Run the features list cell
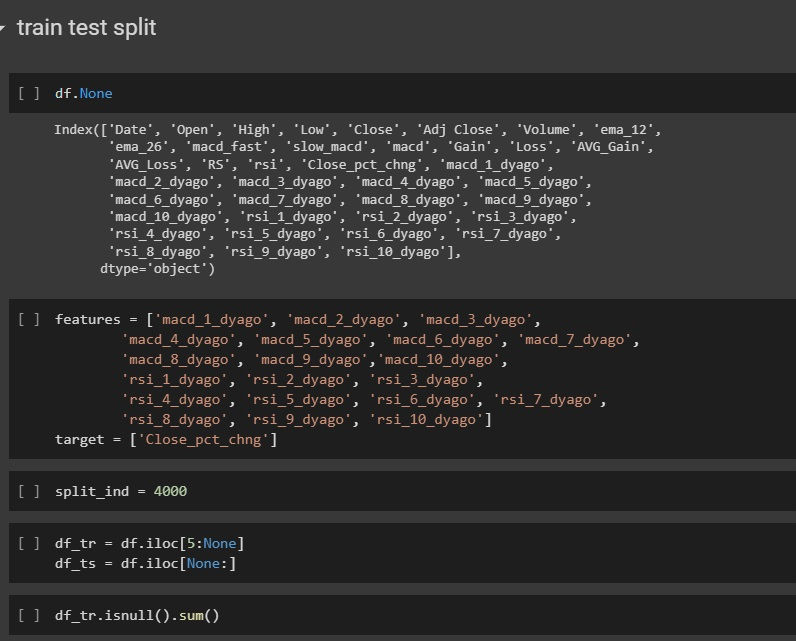 point(30,320)
